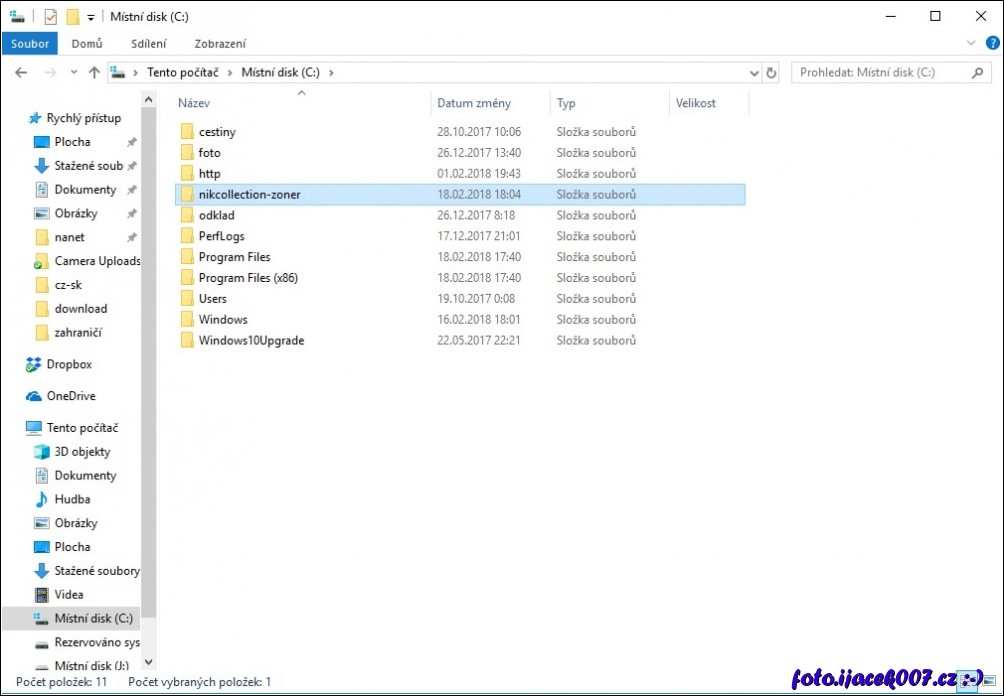Refresh the current folder view

pyautogui.click(x=771, y=73)
